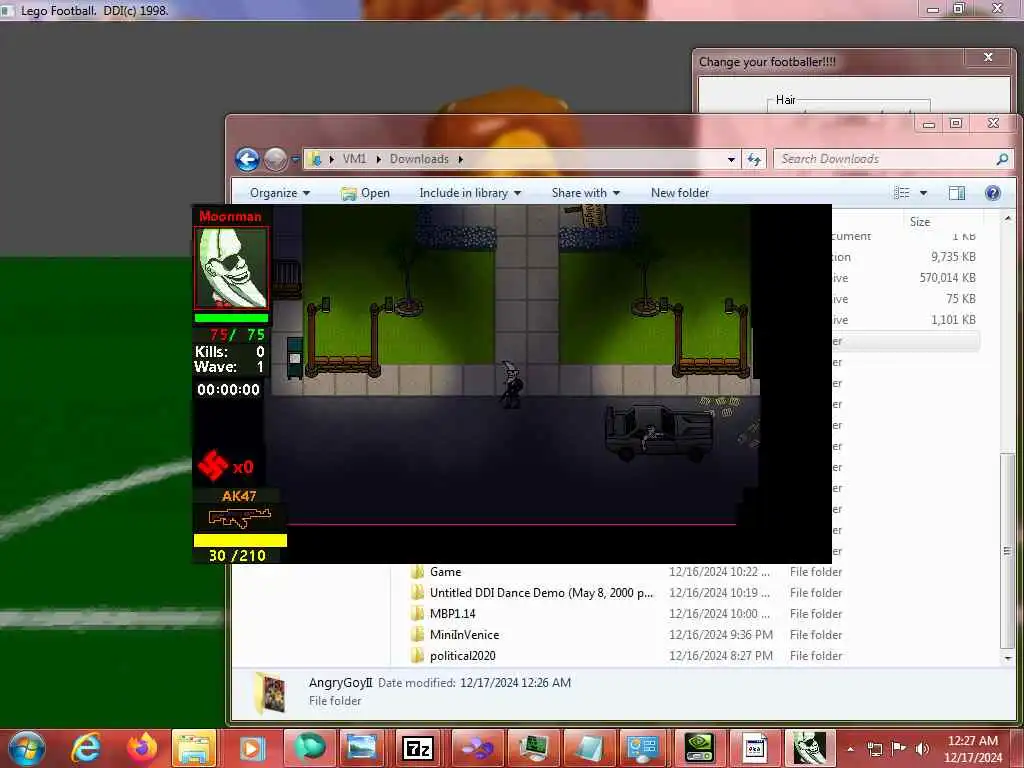
Task: Click the network tray icon
Action: click(875, 748)
